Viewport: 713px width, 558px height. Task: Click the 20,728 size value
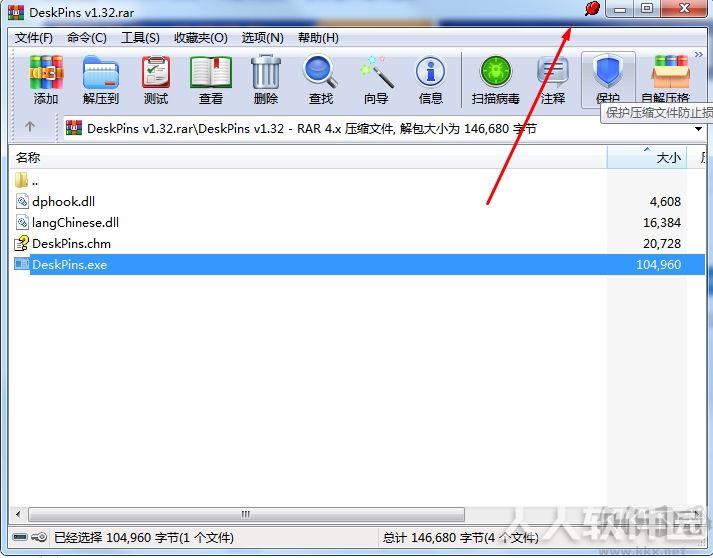(662, 244)
